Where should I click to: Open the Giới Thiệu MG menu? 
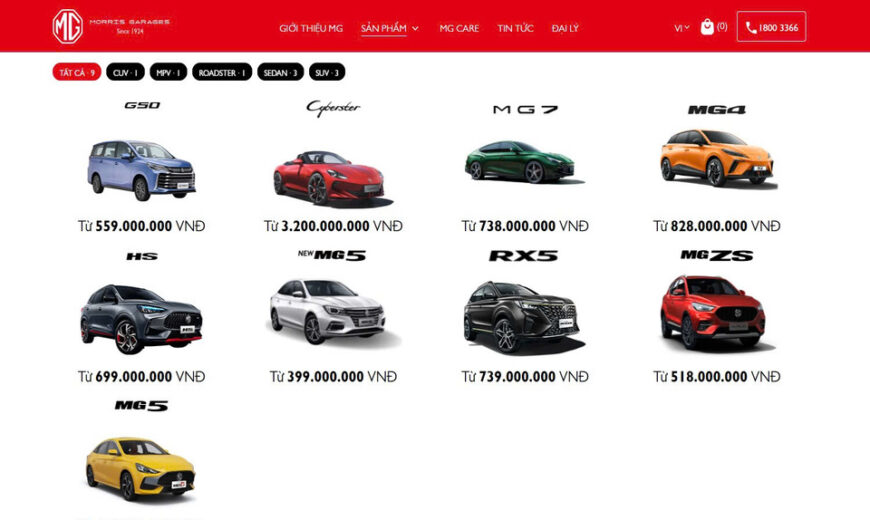311,28
